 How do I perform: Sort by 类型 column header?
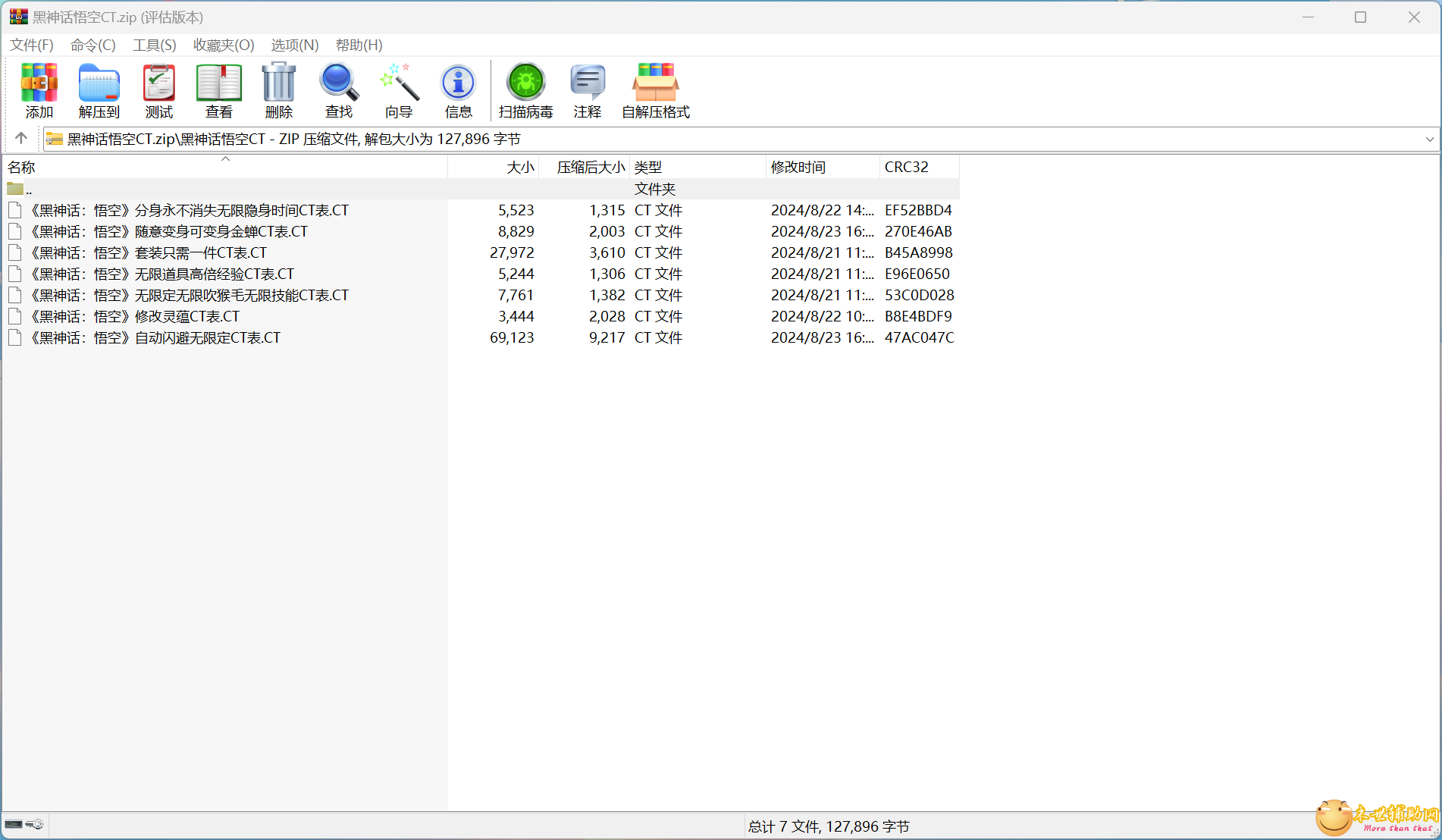698,167
